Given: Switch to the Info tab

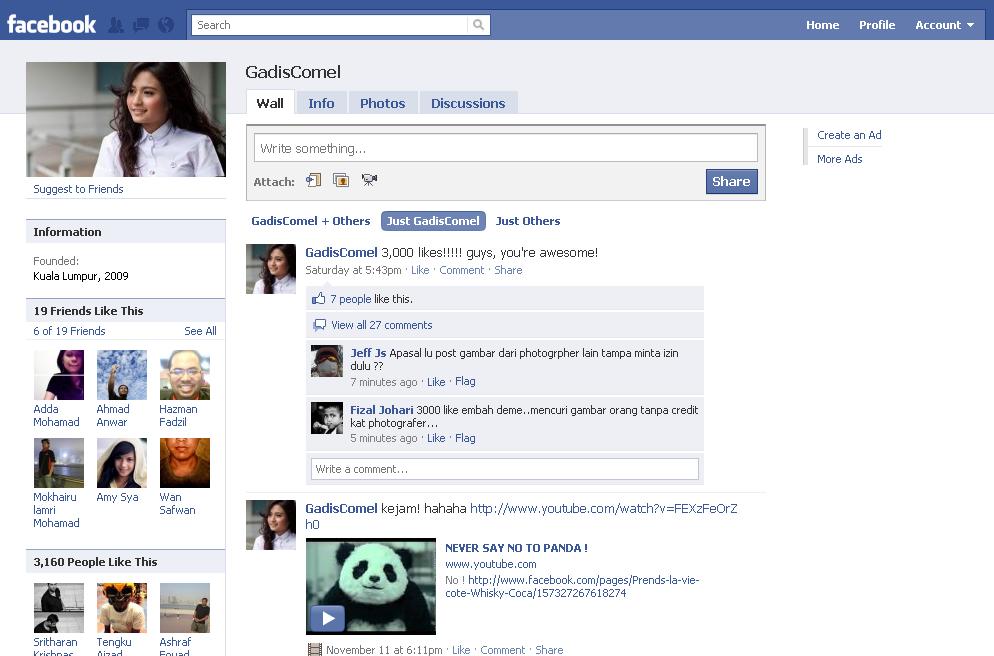Looking at the screenshot, I should (x=321, y=103).
